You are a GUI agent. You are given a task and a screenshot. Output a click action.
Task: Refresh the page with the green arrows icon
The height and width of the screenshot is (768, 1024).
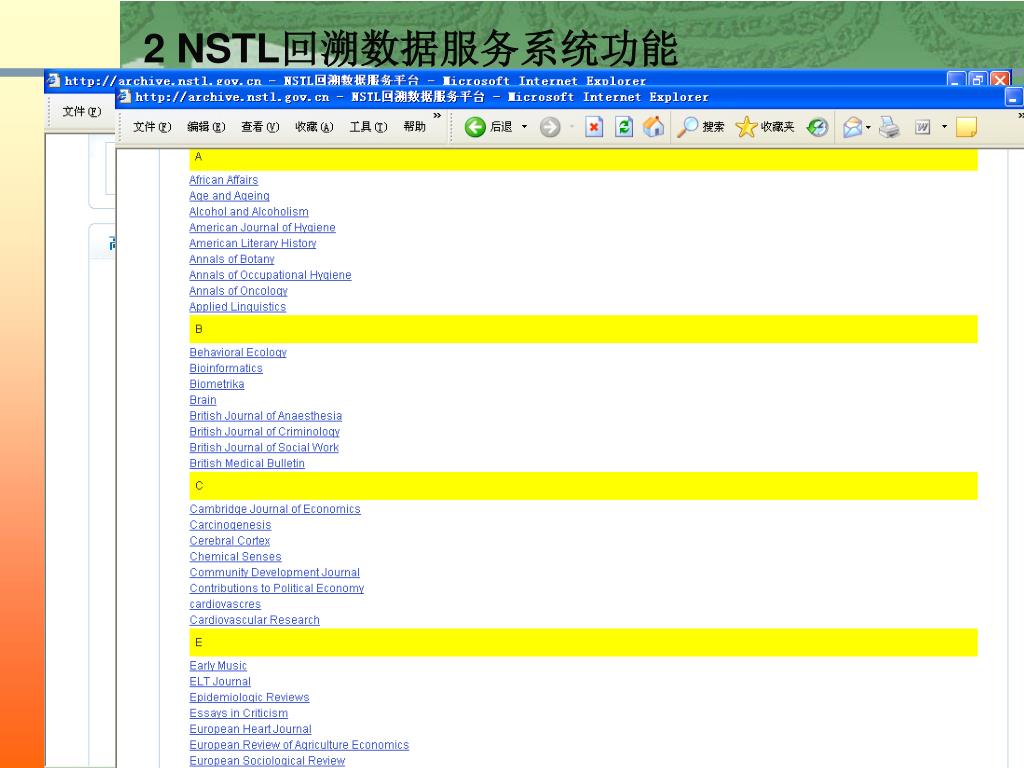pyautogui.click(x=624, y=127)
